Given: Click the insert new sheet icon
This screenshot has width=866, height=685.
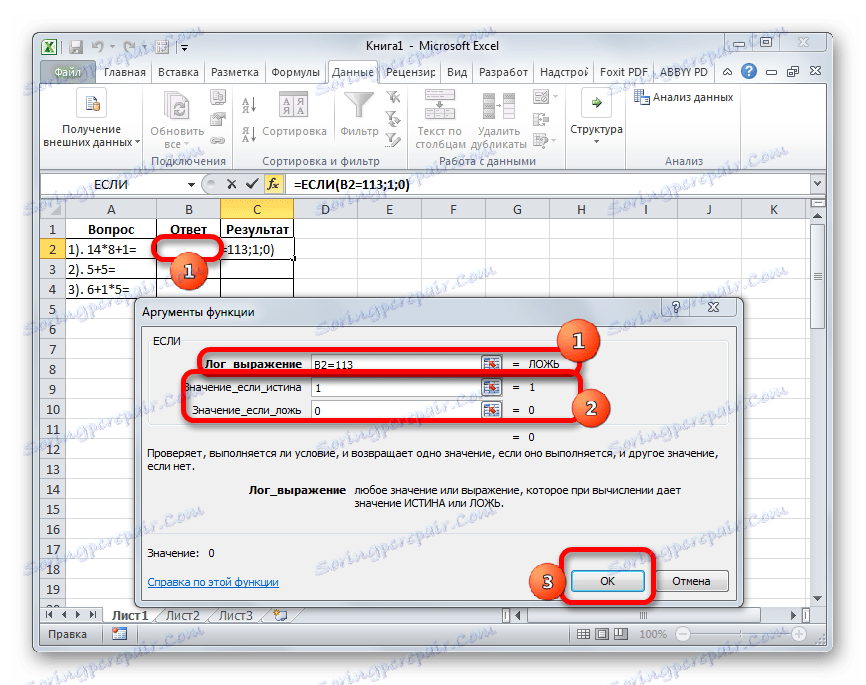Looking at the screenshot, I should click(281, 615).
